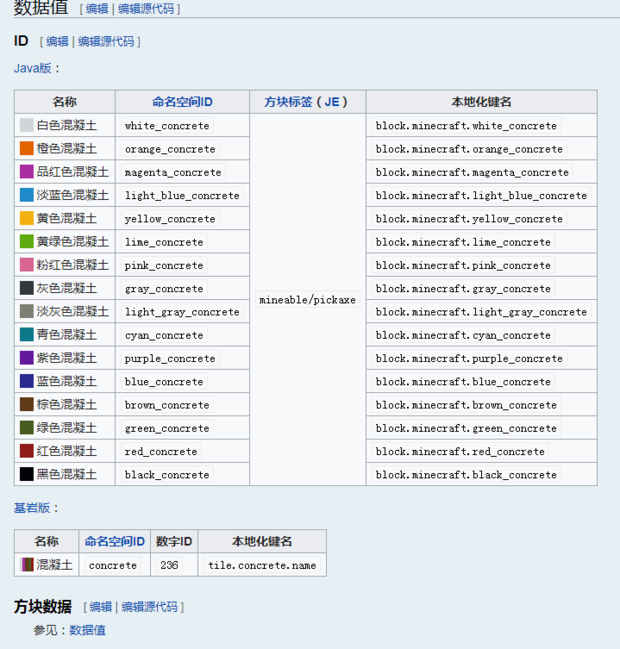
Task: Click the 淡灰色混凝土 name cell
Action: click(x=65, y=311)
